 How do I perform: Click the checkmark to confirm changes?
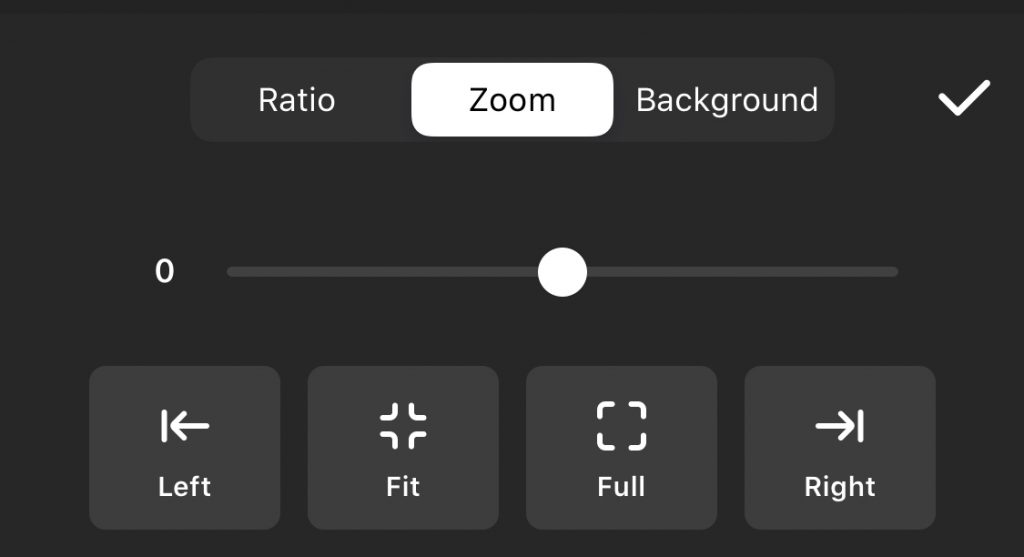[x=963, y=98]
